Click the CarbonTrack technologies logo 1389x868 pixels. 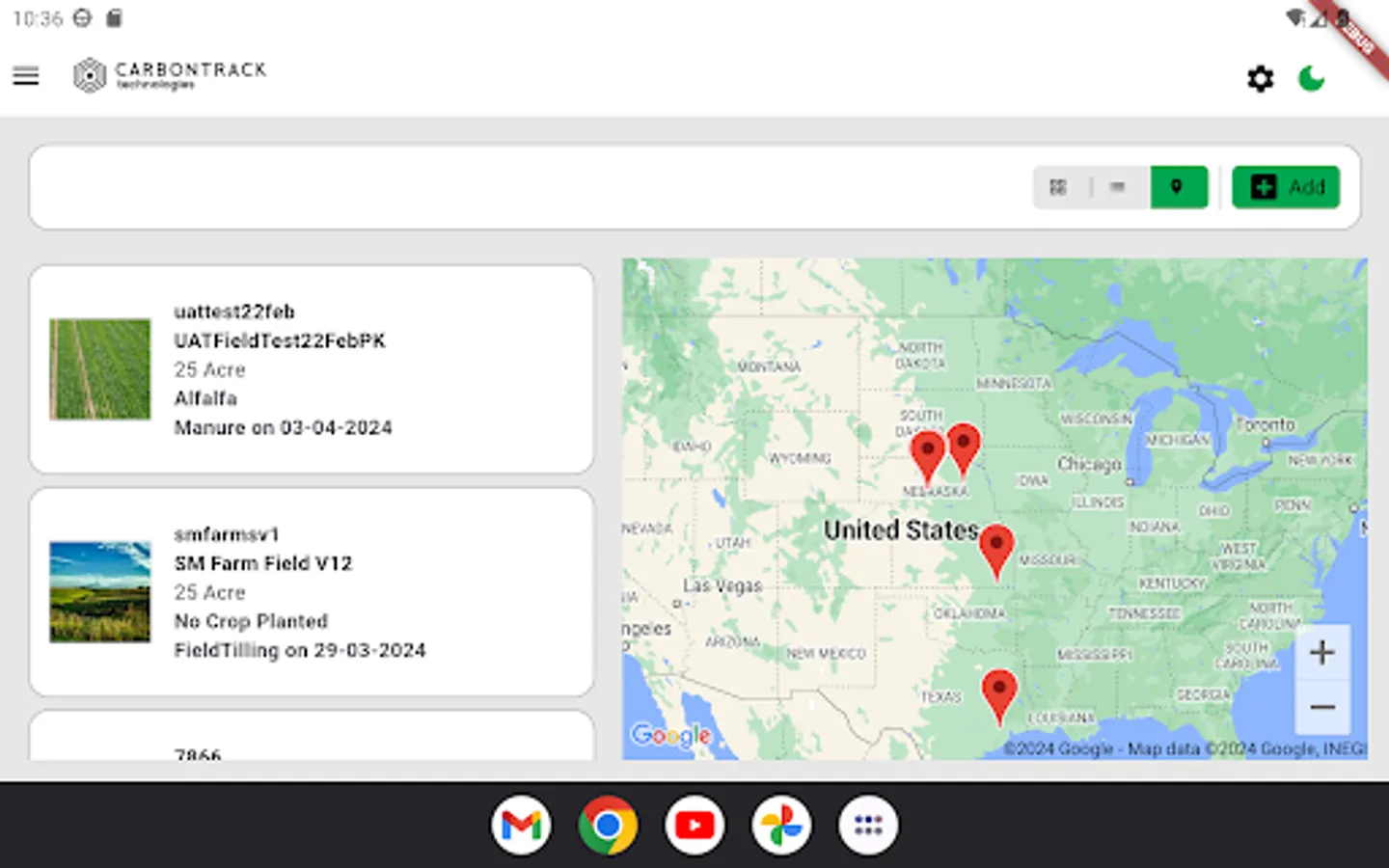pos(170,75)
